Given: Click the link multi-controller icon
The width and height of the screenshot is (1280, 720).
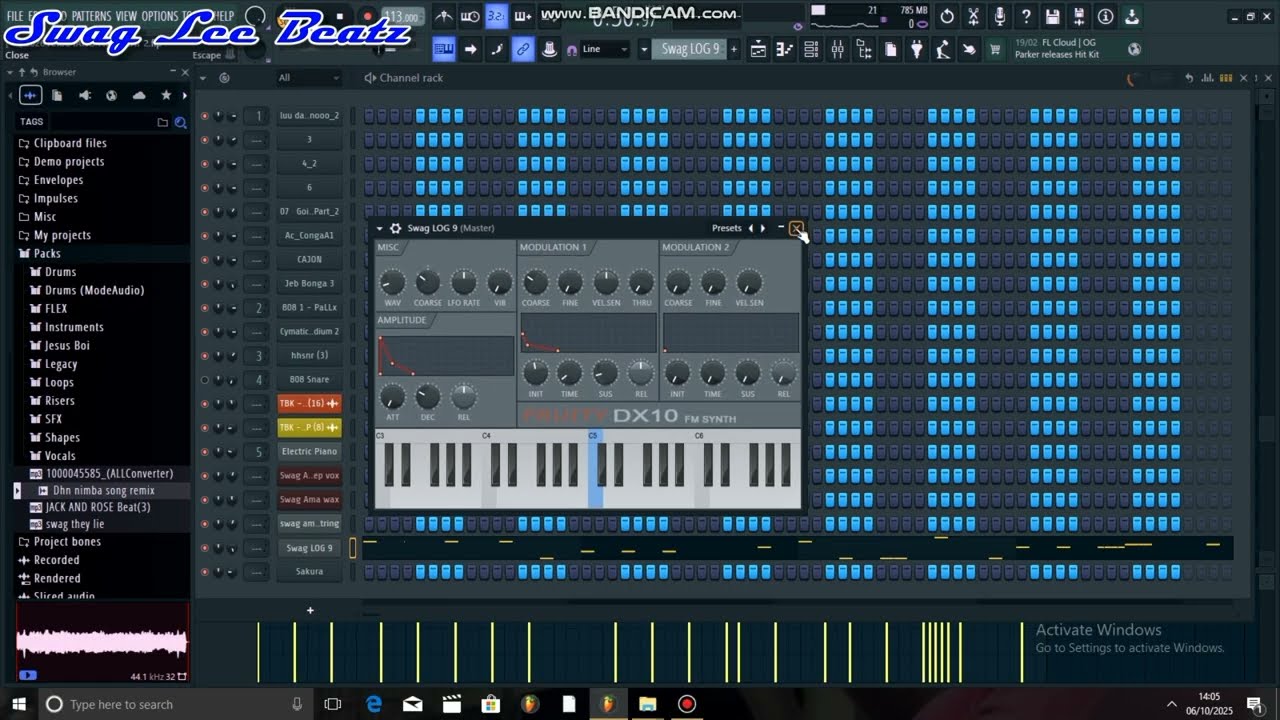Looking at the screenshot, I should tap(522, 49).
